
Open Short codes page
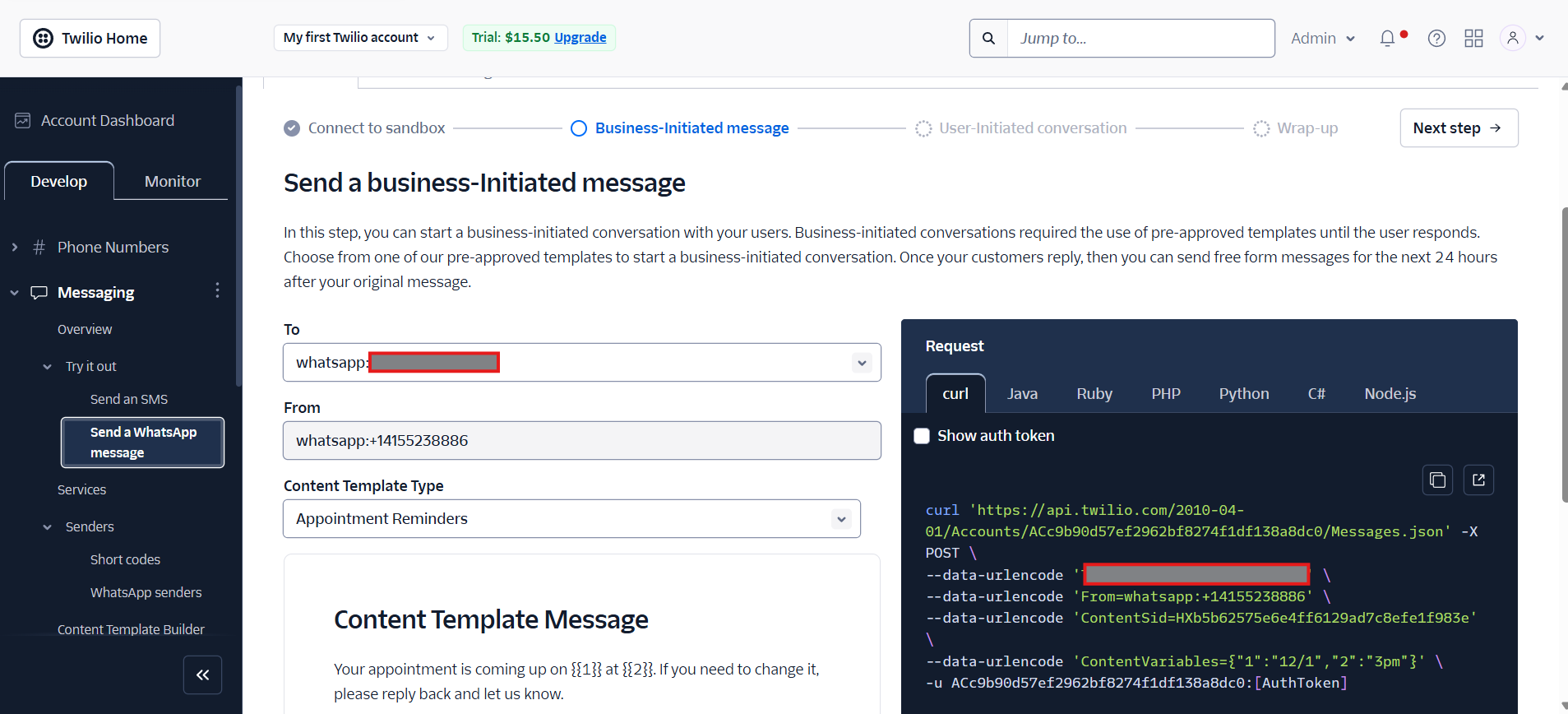(125, 559)
